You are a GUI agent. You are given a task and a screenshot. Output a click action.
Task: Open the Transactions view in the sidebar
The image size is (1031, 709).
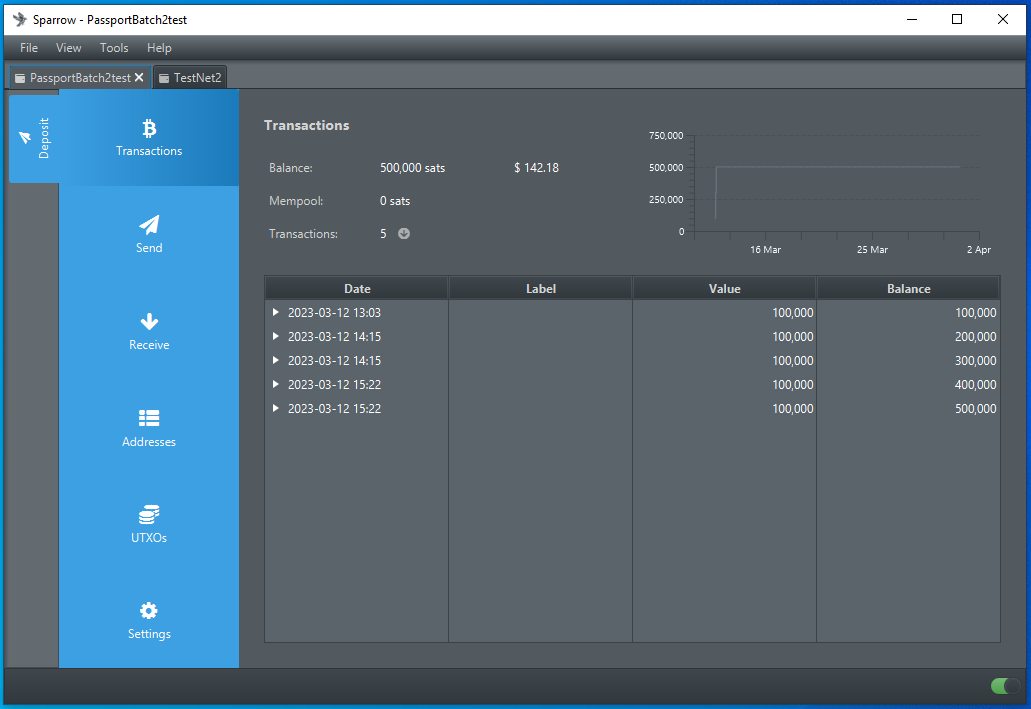[x=149, y=138]
